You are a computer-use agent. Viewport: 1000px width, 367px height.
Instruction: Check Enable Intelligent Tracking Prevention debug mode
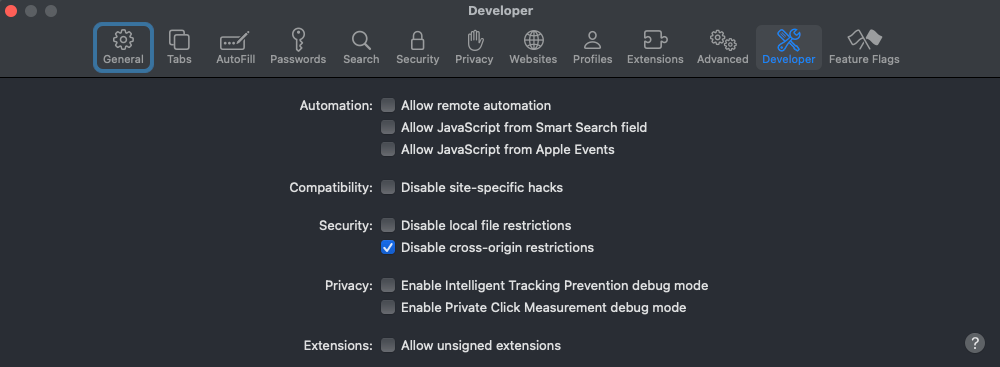[388, 285]
